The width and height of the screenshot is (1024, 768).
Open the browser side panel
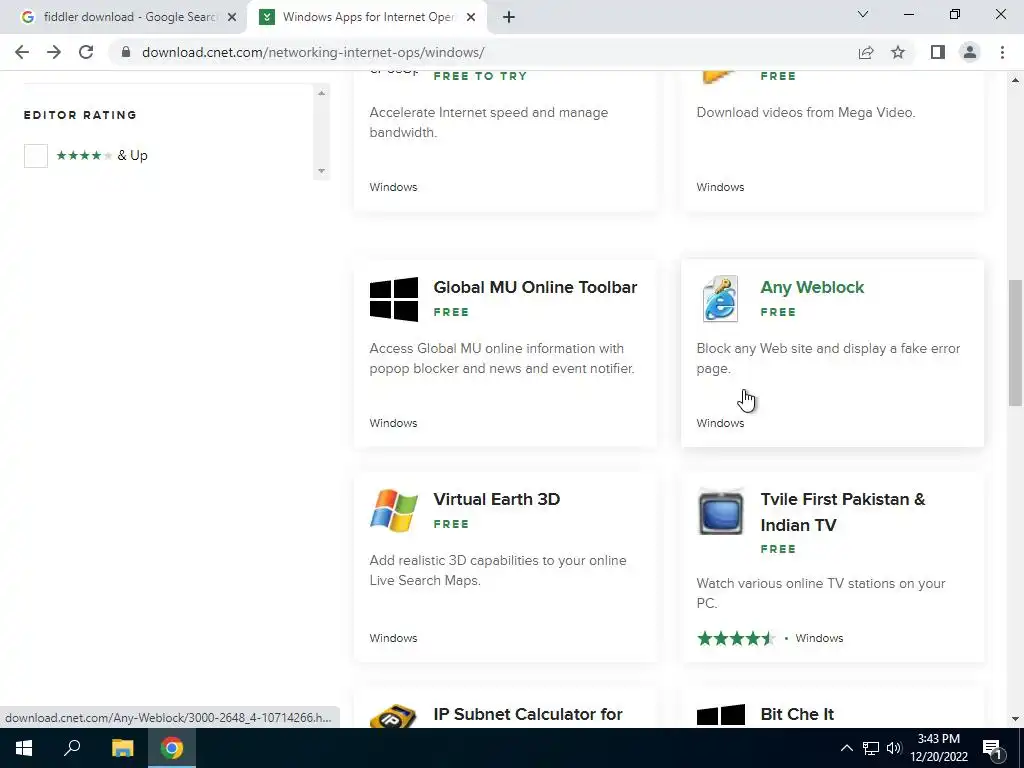click(x=938, y=52)
